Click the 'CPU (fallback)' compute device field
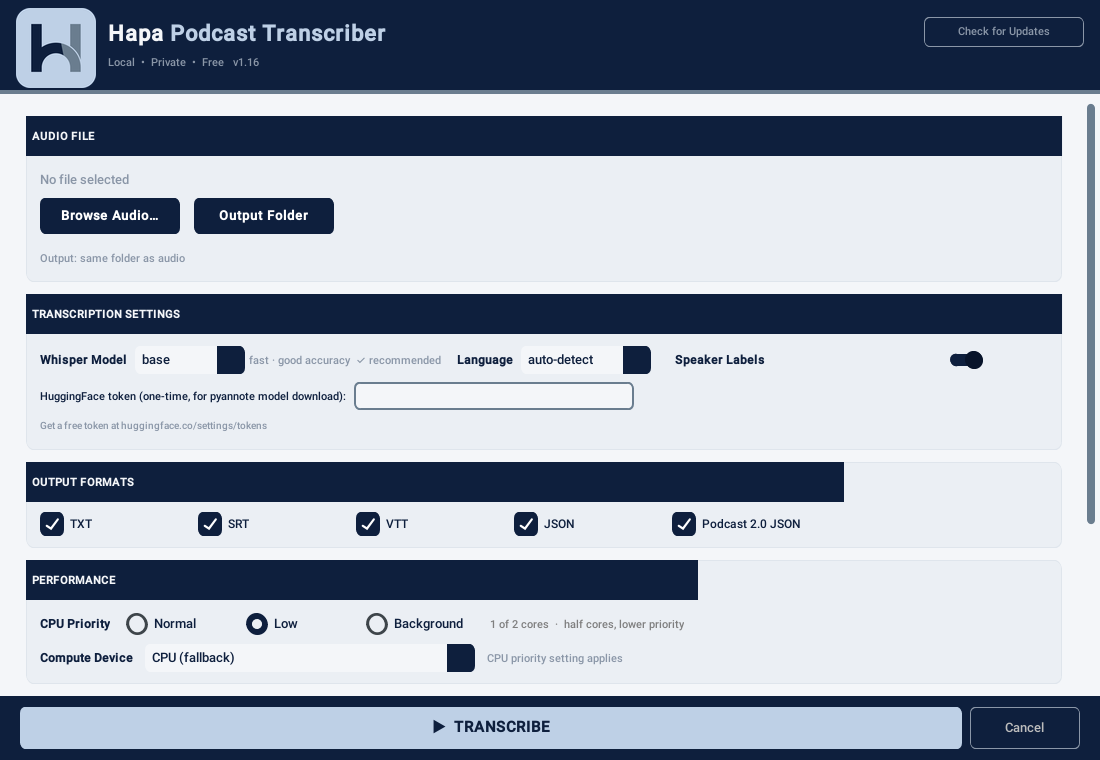Screen dimensions: 1100x760 [x=296, y=658]
